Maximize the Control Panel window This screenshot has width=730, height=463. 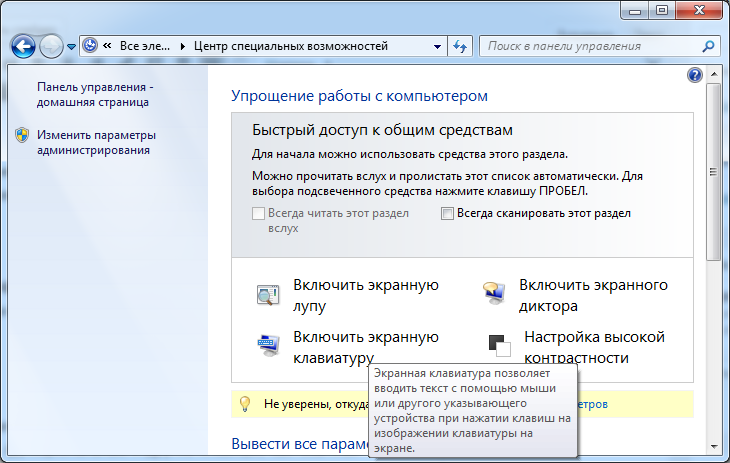pyautogui.click(x=662, y=10)
